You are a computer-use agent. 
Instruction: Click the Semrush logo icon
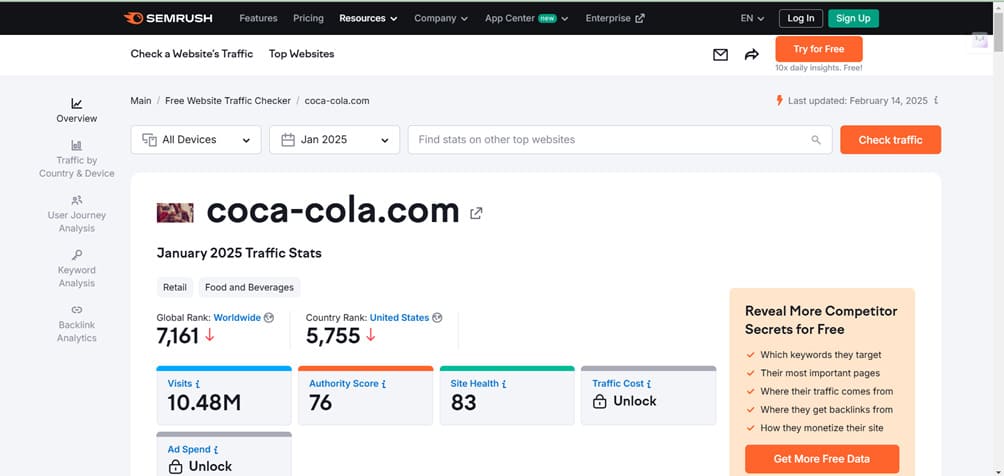133,18
